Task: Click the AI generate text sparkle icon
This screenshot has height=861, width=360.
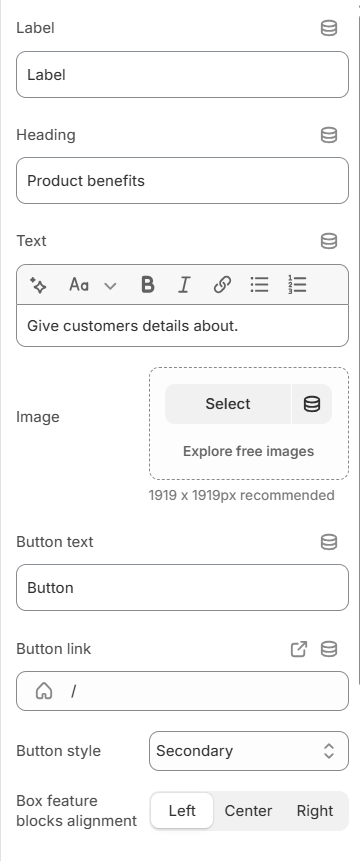Action: tap(38, 285)
